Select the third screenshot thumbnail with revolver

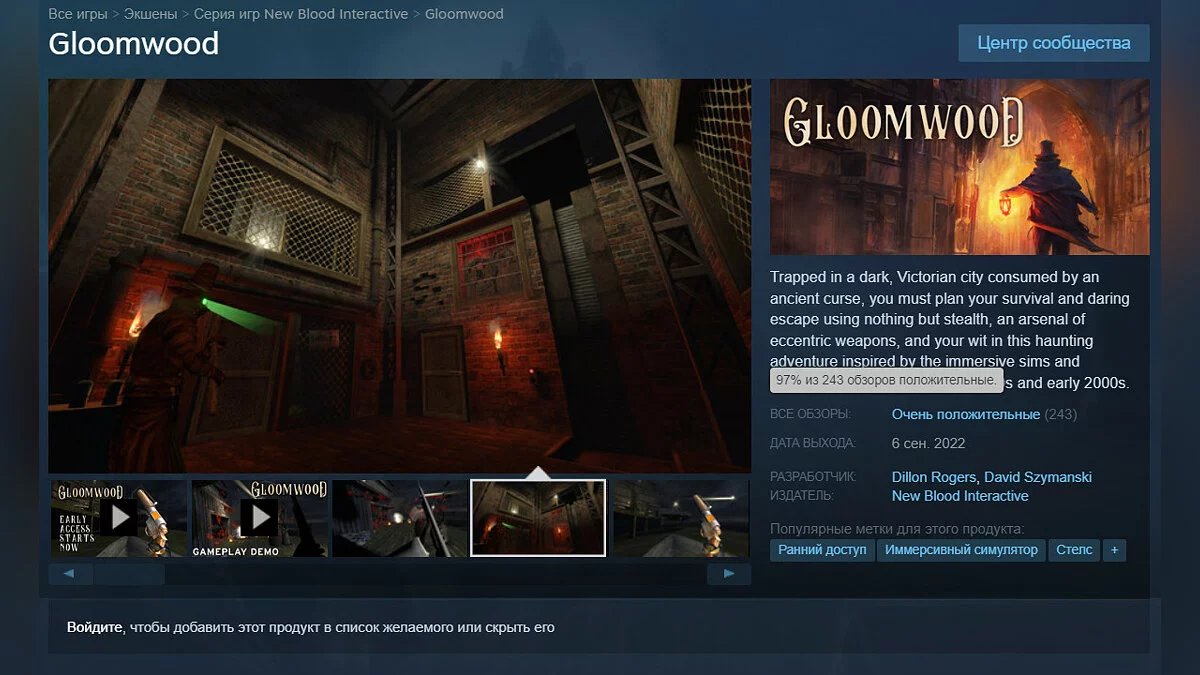point(400,518)
